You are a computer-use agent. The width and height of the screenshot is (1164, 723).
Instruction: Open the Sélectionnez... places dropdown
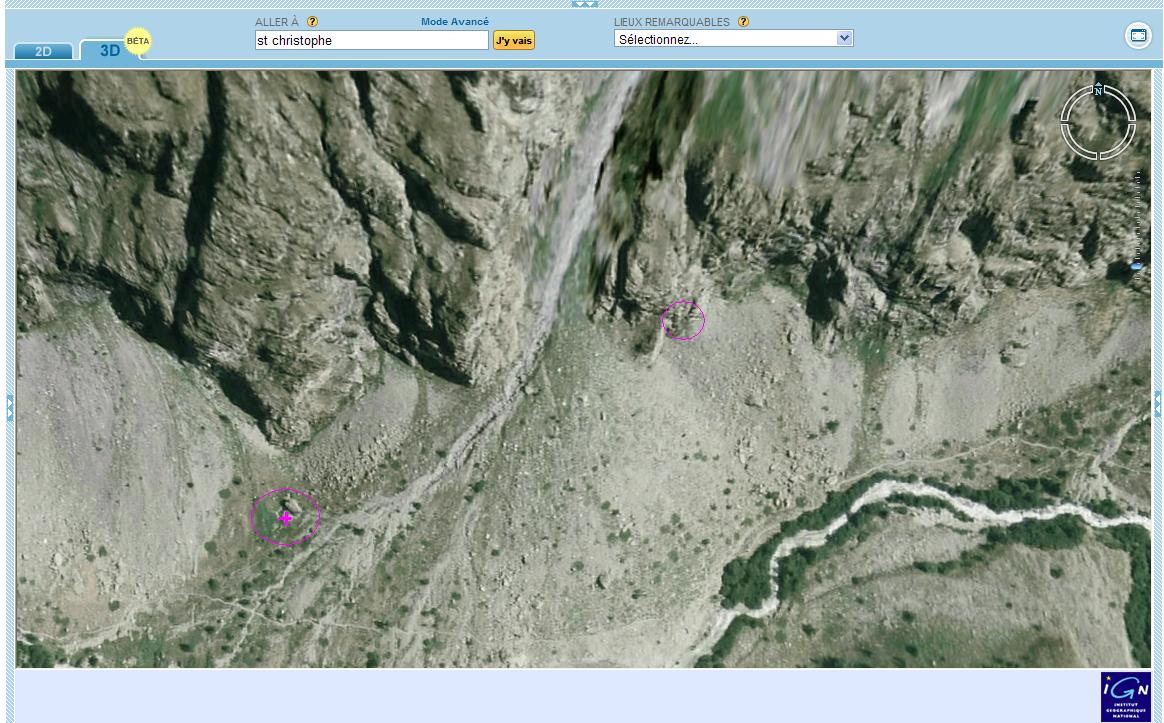(x=733, y=39)
